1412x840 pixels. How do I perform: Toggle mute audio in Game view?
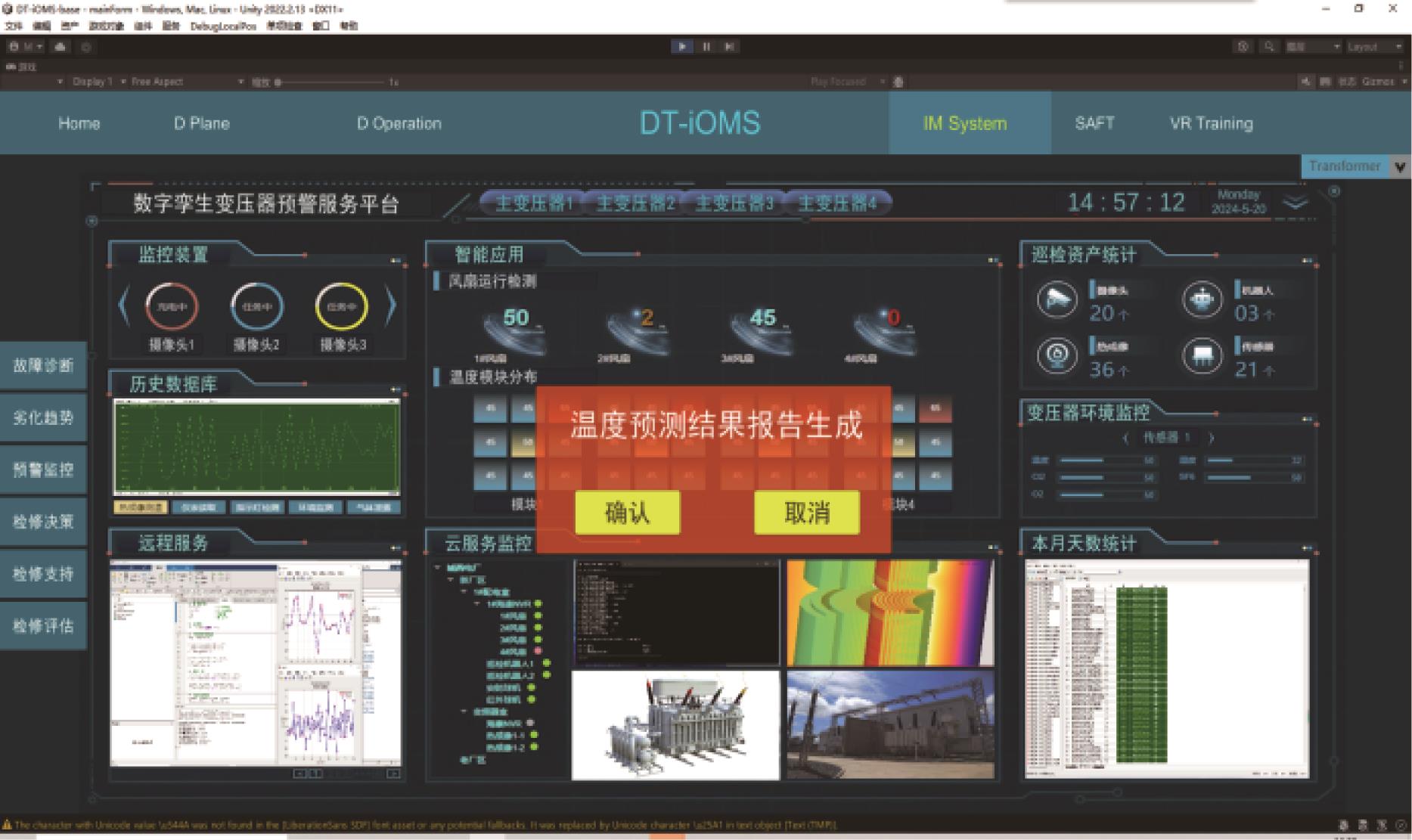pos(1306,82)
